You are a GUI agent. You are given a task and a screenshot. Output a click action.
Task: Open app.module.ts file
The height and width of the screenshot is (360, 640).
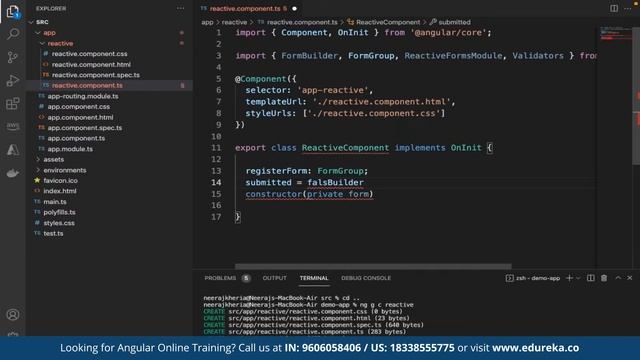point(70,149)
